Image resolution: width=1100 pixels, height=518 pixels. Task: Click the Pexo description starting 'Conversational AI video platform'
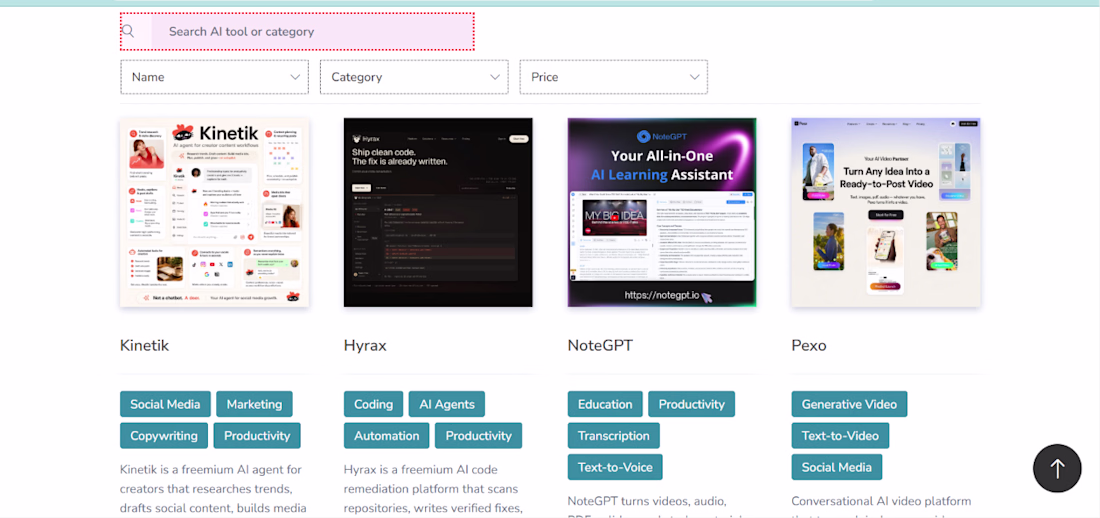point(881,505)
